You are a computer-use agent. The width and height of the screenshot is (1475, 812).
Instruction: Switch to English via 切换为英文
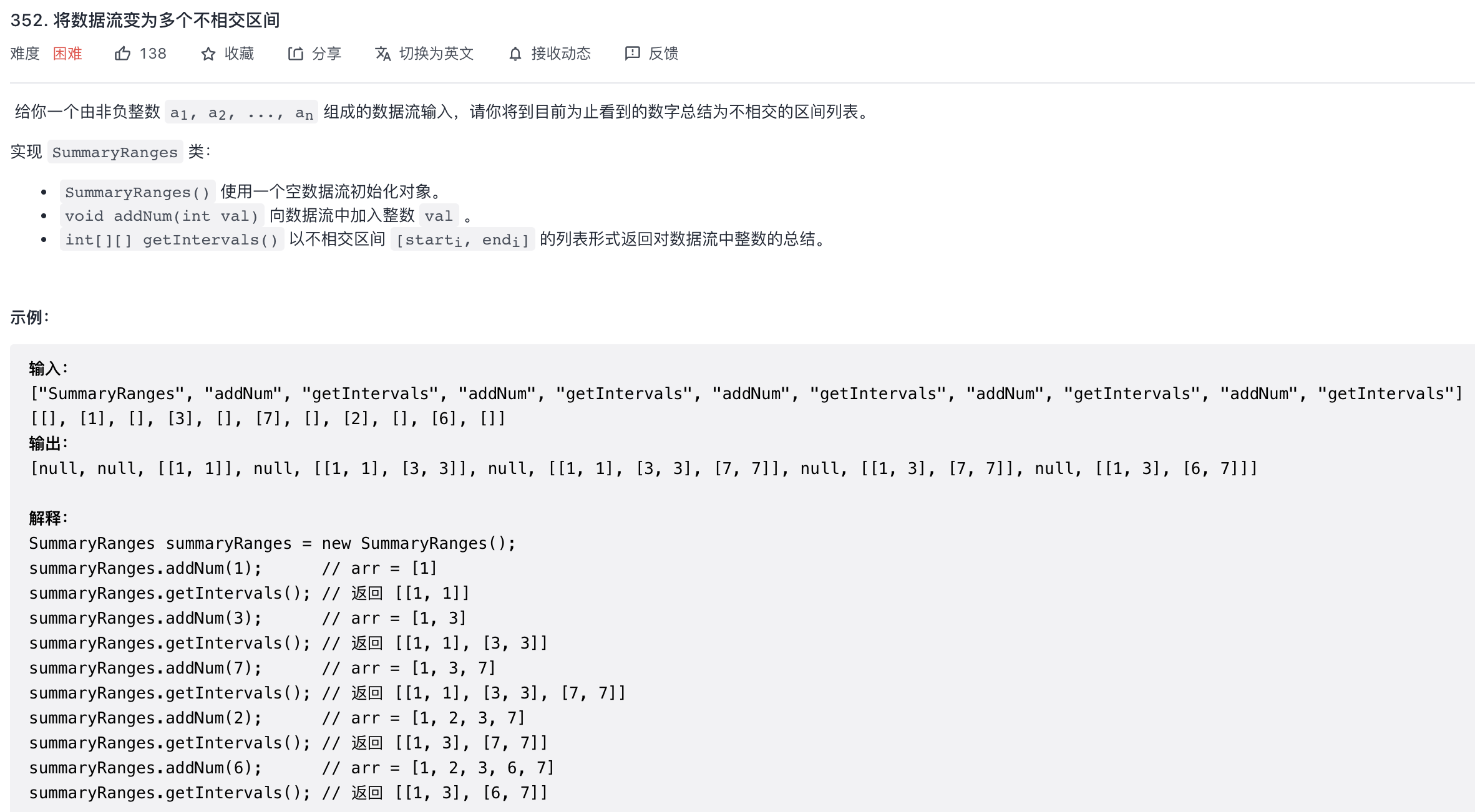click(x=437, y=54)
